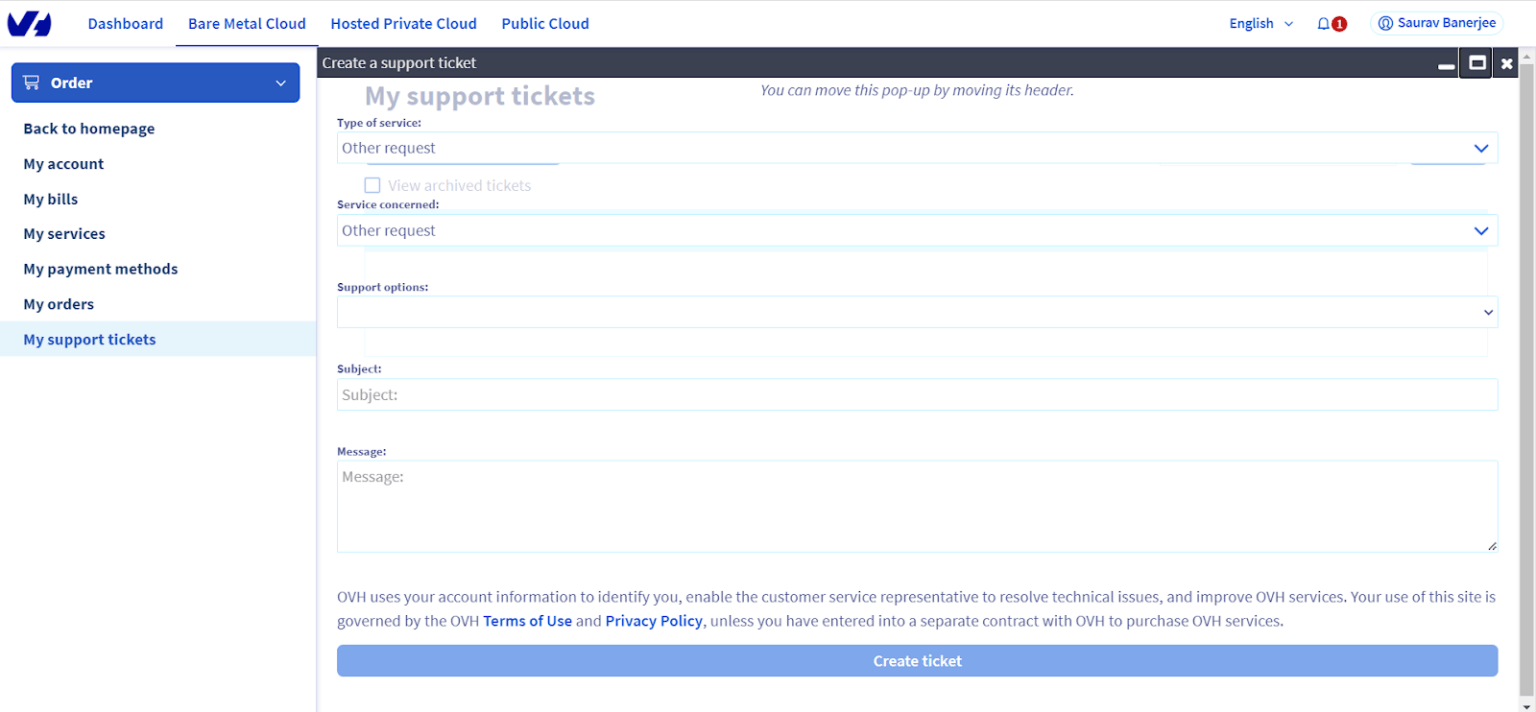Switch to the Public Cloud tab
Viewport: 1536px width, 712px height.
tap(545, 23)
